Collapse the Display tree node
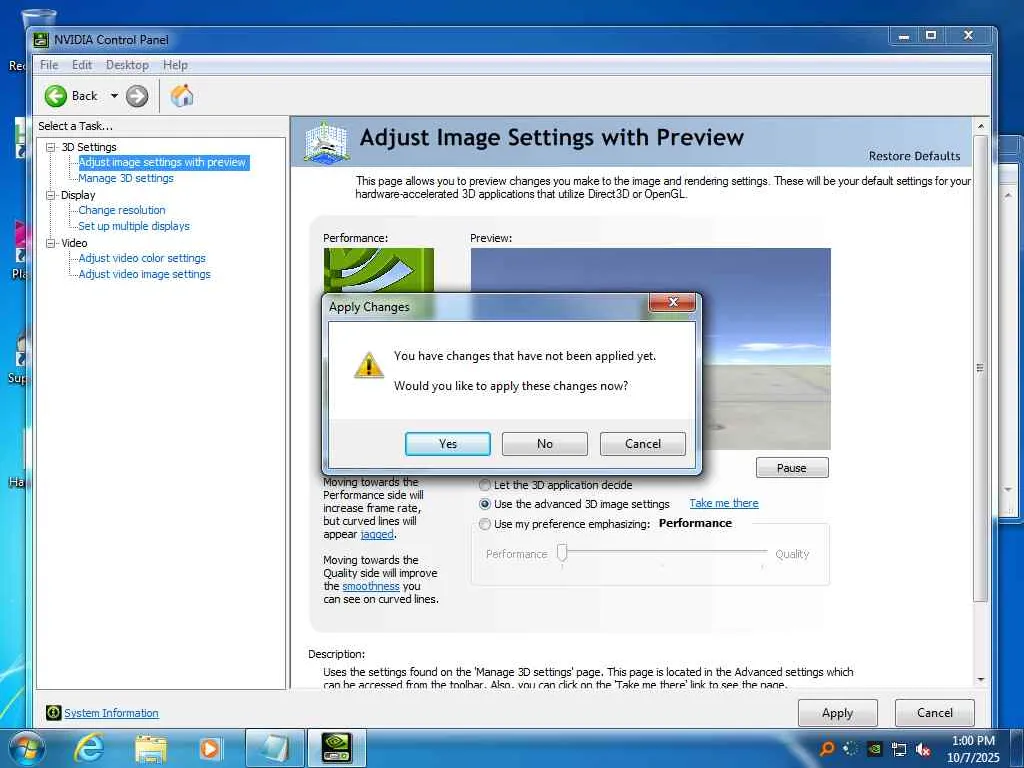The height and width of the screenshot is (768, 1024). [x=50, y=195]
